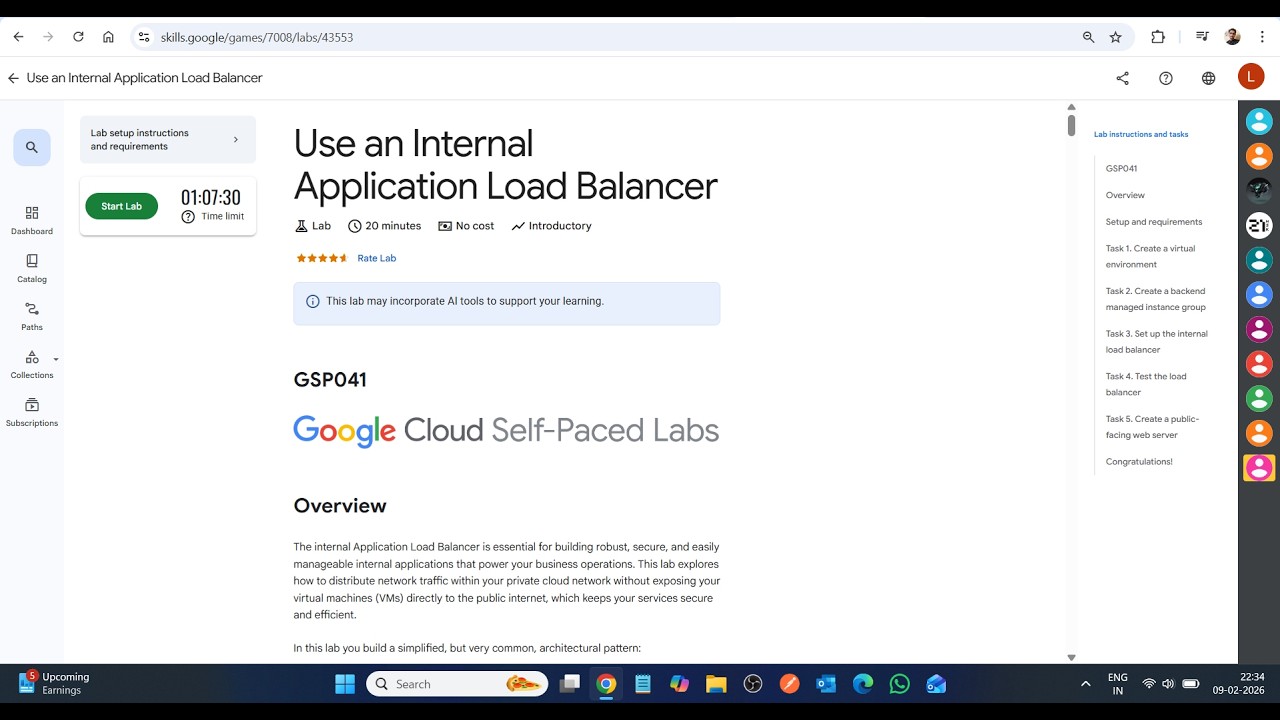
Task: Jump to Task 2 backend managed instance group
Action: pyautogui.click(x=1156, y=299)
